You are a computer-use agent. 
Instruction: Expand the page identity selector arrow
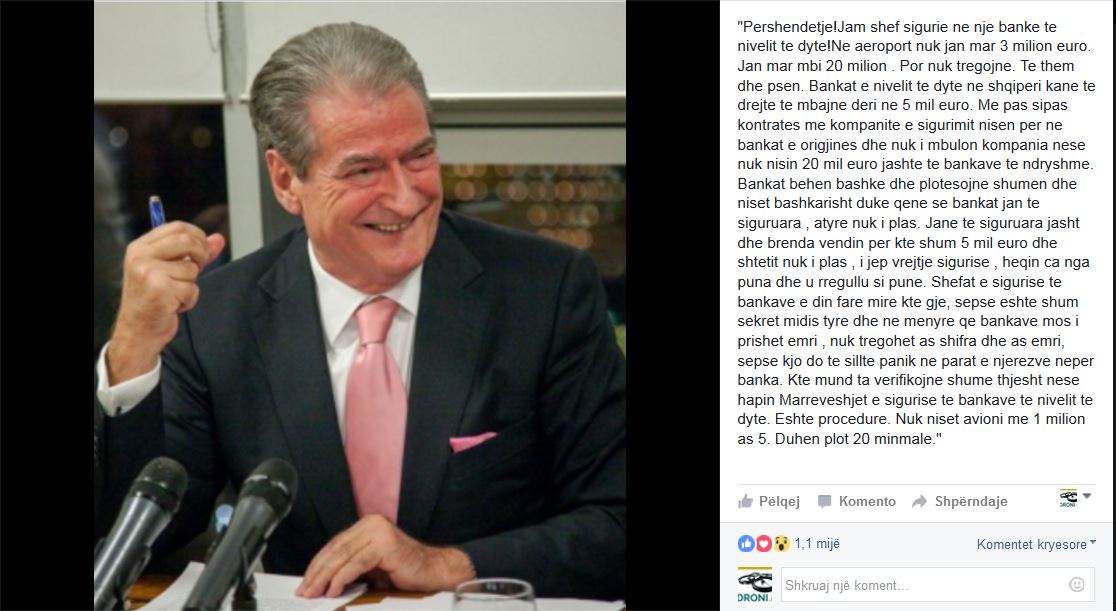pos(1086,496)
